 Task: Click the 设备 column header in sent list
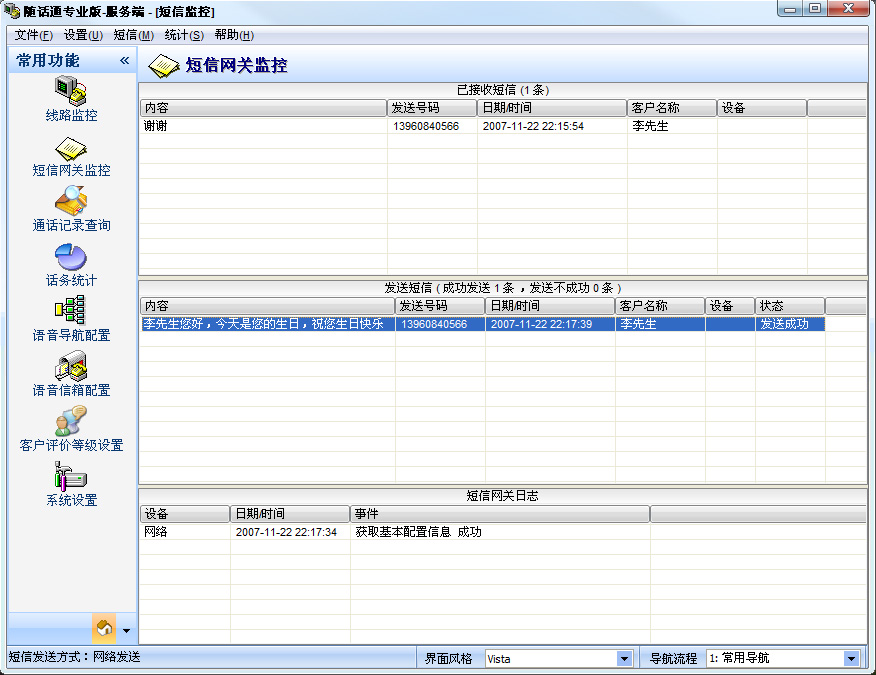[730, 306]
